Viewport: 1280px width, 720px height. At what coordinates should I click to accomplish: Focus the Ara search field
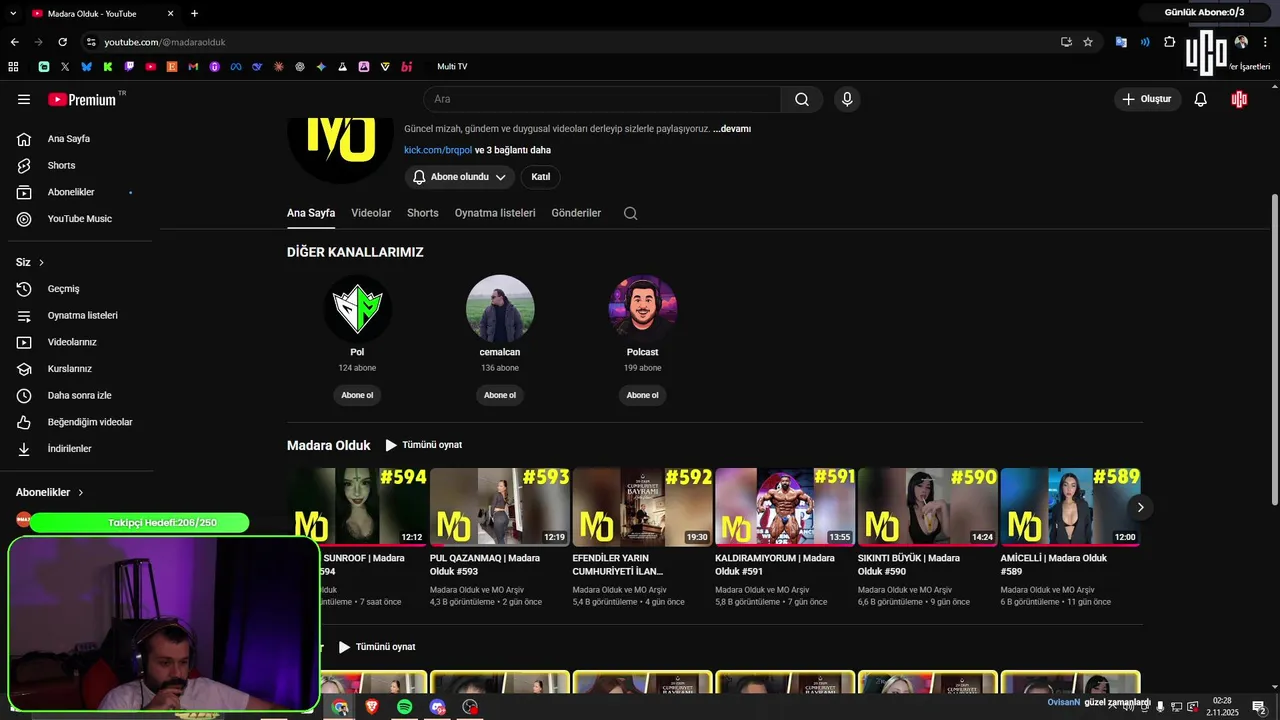pyautogui.click(x=602, y=99)
